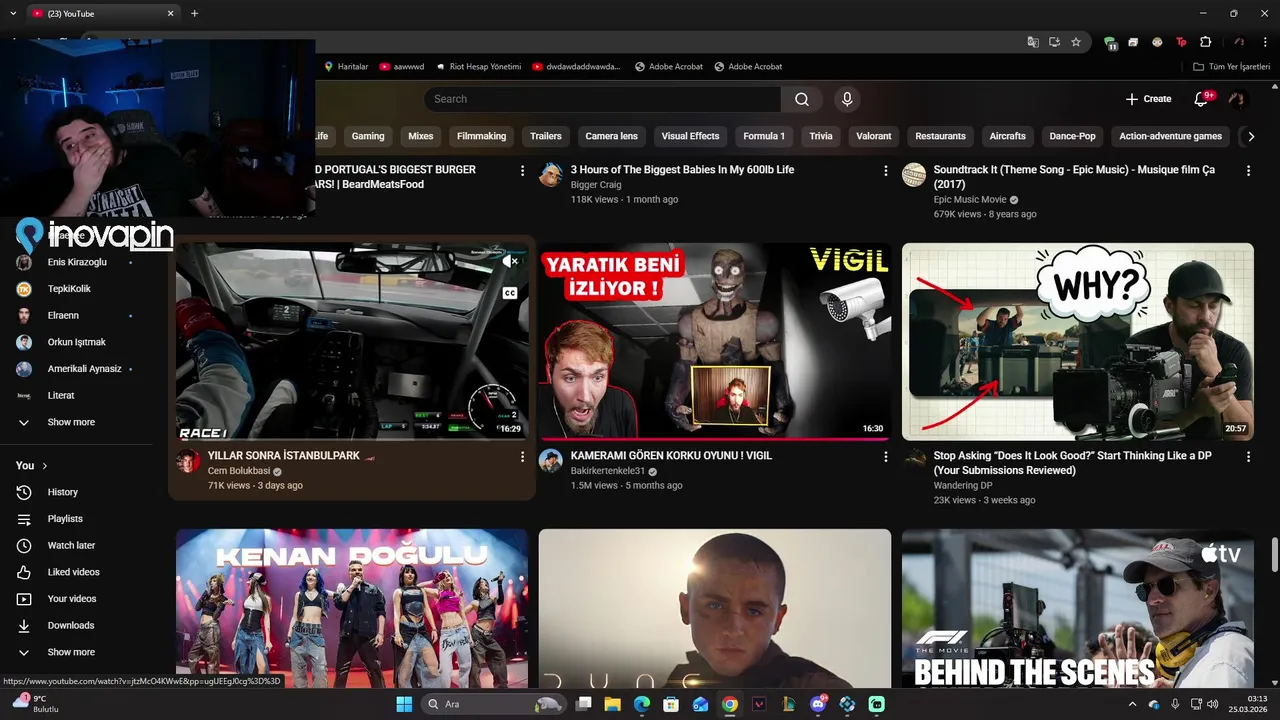This screenshot has height=720, width=1280.
Task: Bookmark this page with the star icon
Action: [x=1076, y=42]
